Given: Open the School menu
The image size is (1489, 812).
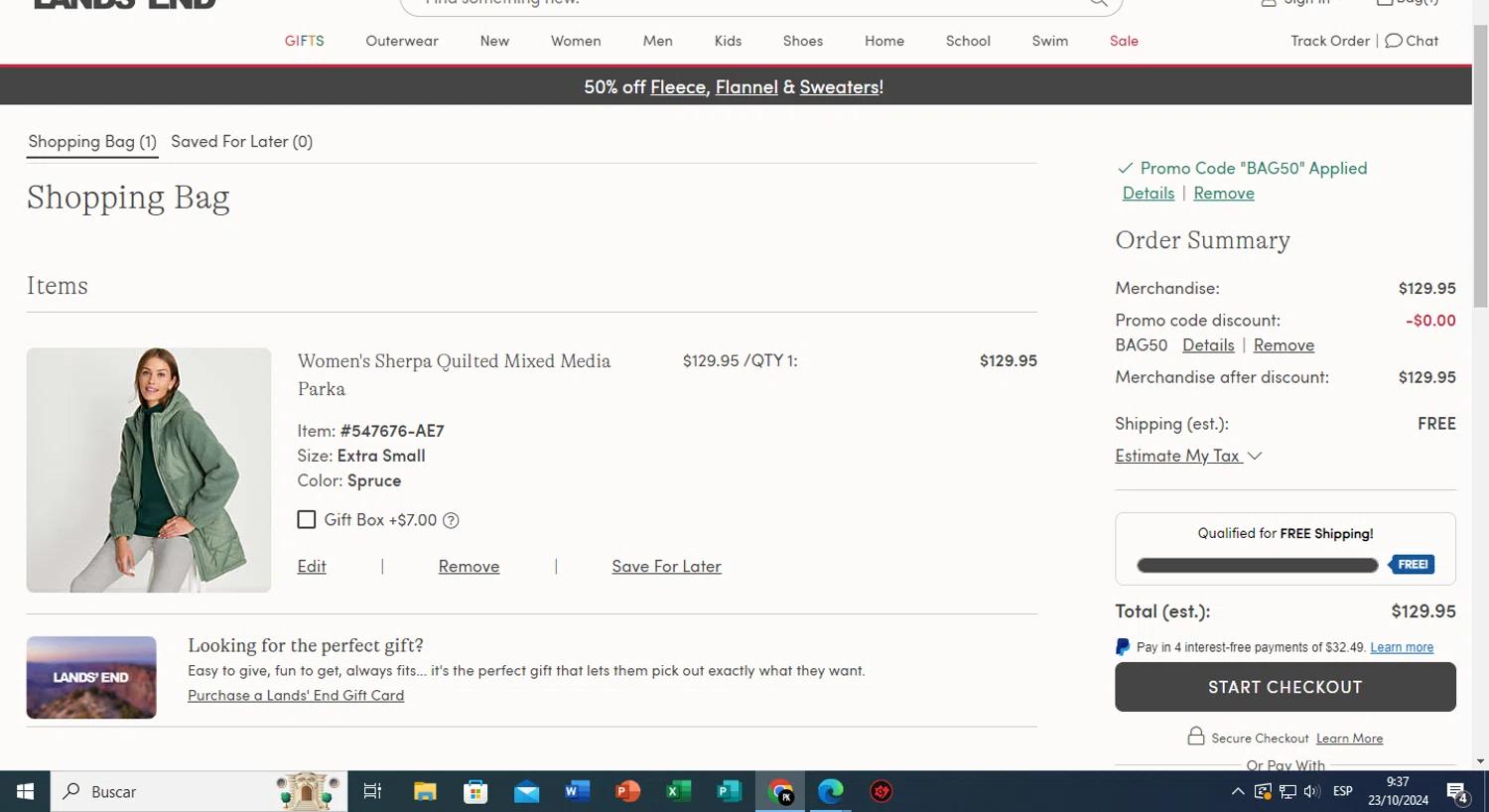Looking at the screenshot, I should [x=968, y=41].
